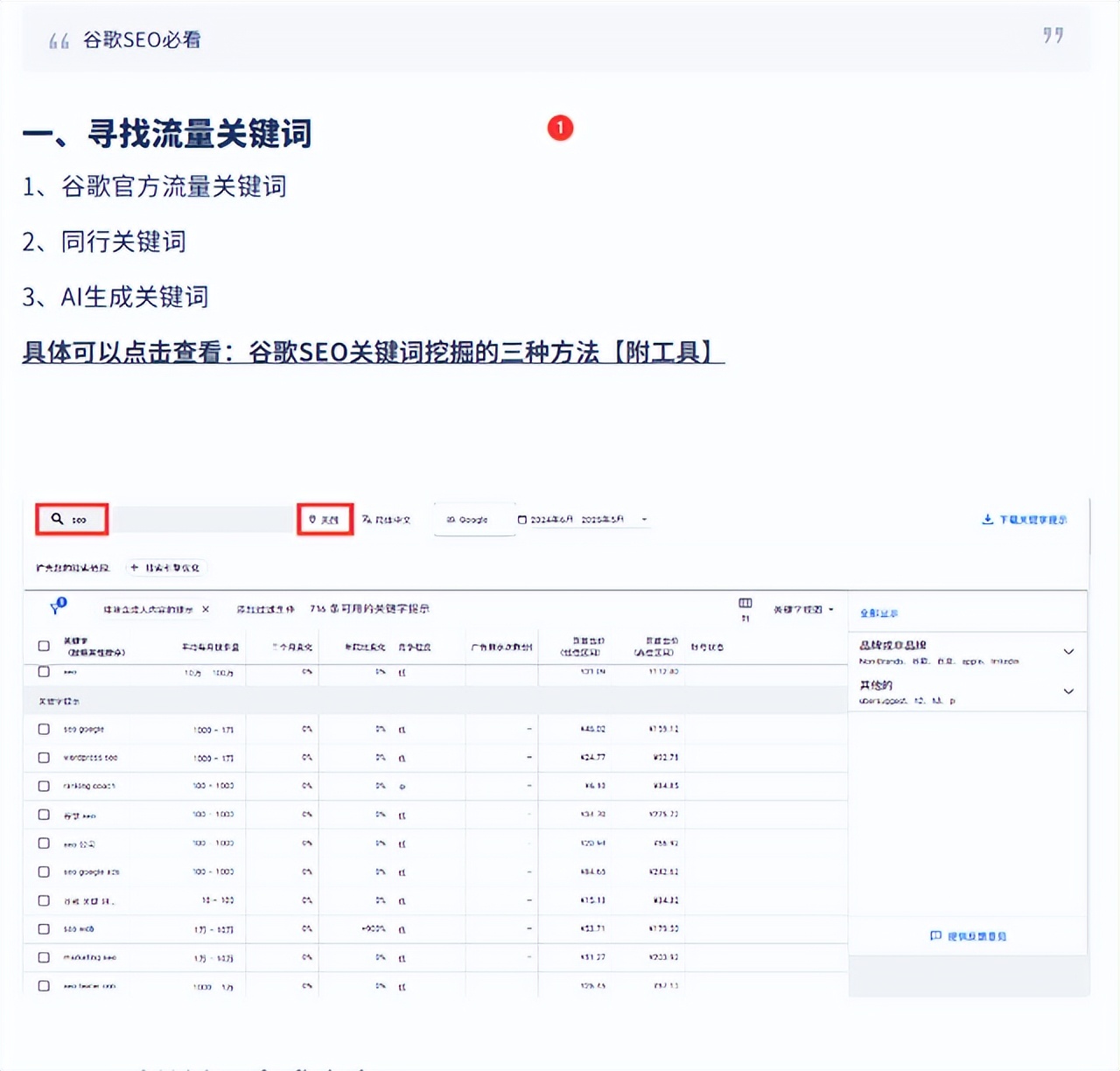Check the wordpress seo keyword row
This screenshot has height=1071, width=1120.
[43, 758]
